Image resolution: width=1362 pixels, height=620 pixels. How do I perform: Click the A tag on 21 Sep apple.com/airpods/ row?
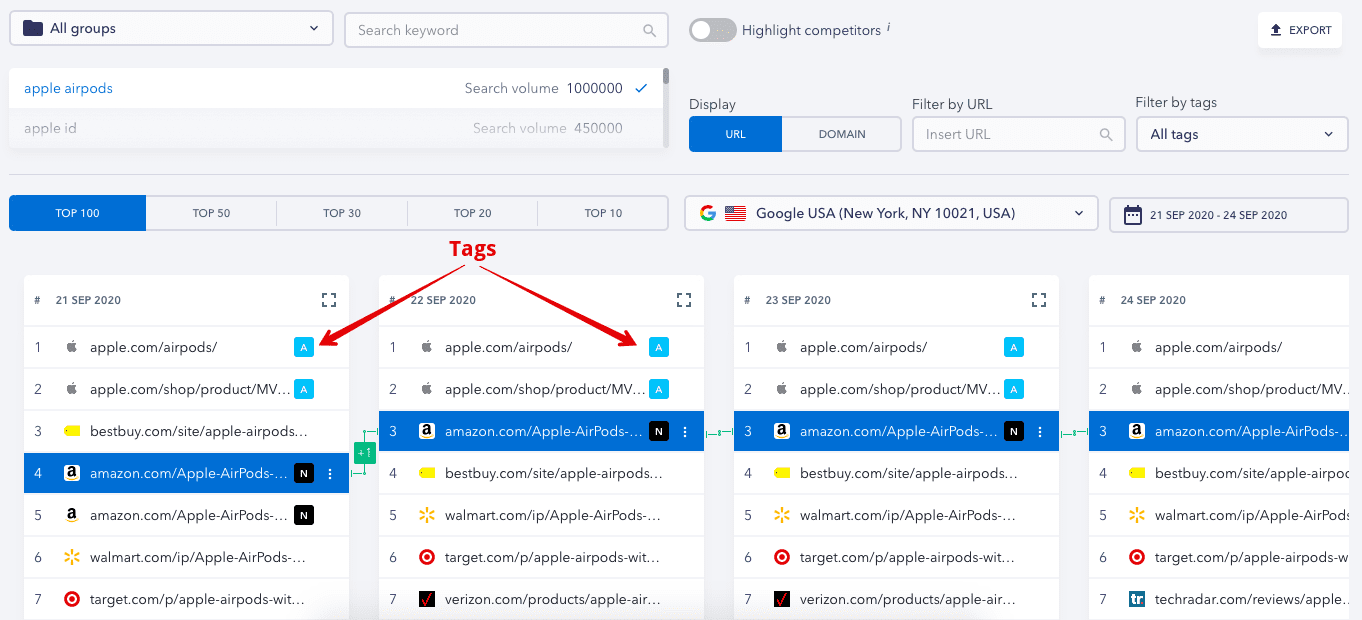point(304,347)
